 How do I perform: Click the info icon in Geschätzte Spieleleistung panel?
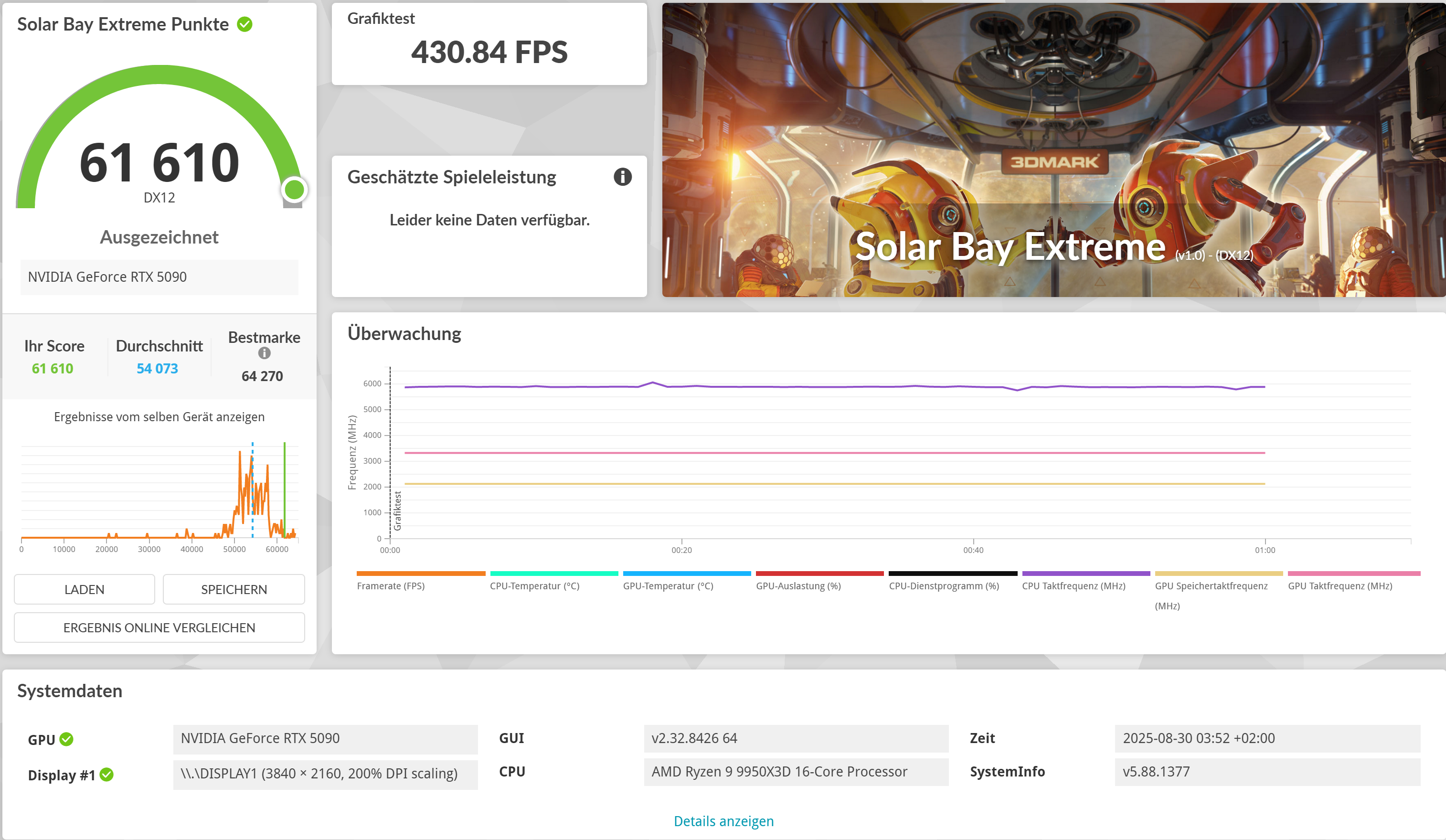tap(624, 177)
